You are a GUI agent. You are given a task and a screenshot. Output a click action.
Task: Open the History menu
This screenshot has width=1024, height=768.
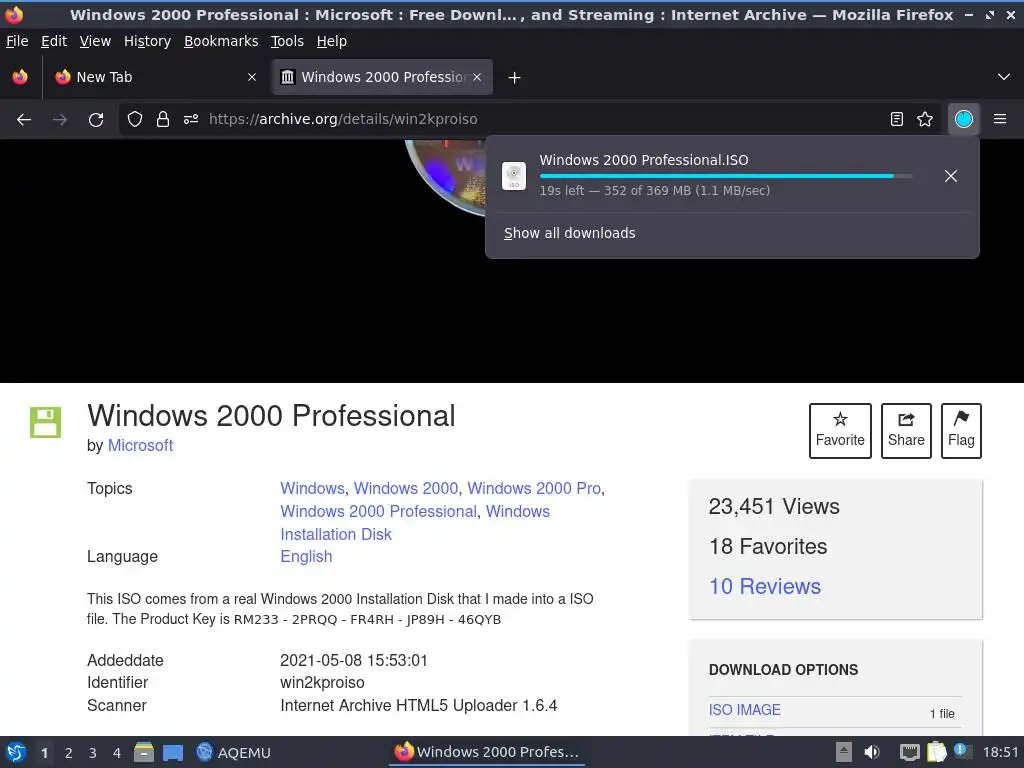147,41
